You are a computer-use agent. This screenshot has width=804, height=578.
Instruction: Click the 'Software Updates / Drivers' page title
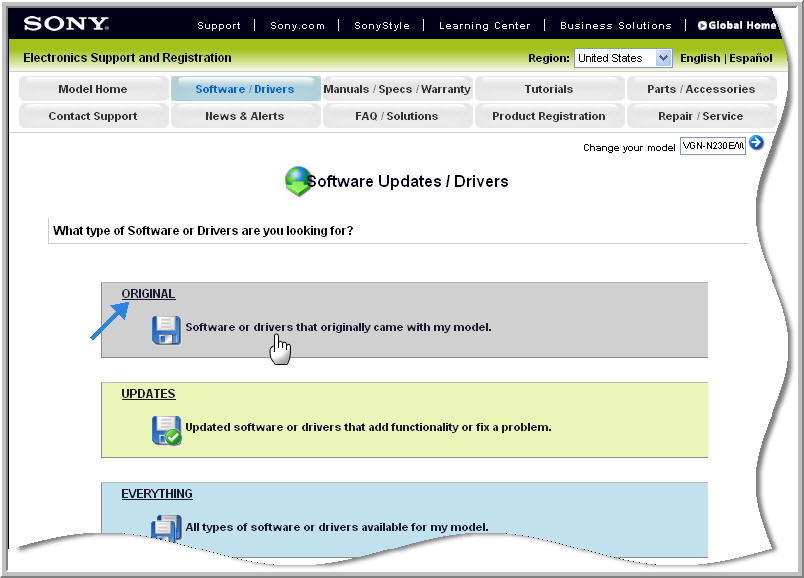[407, 181]
